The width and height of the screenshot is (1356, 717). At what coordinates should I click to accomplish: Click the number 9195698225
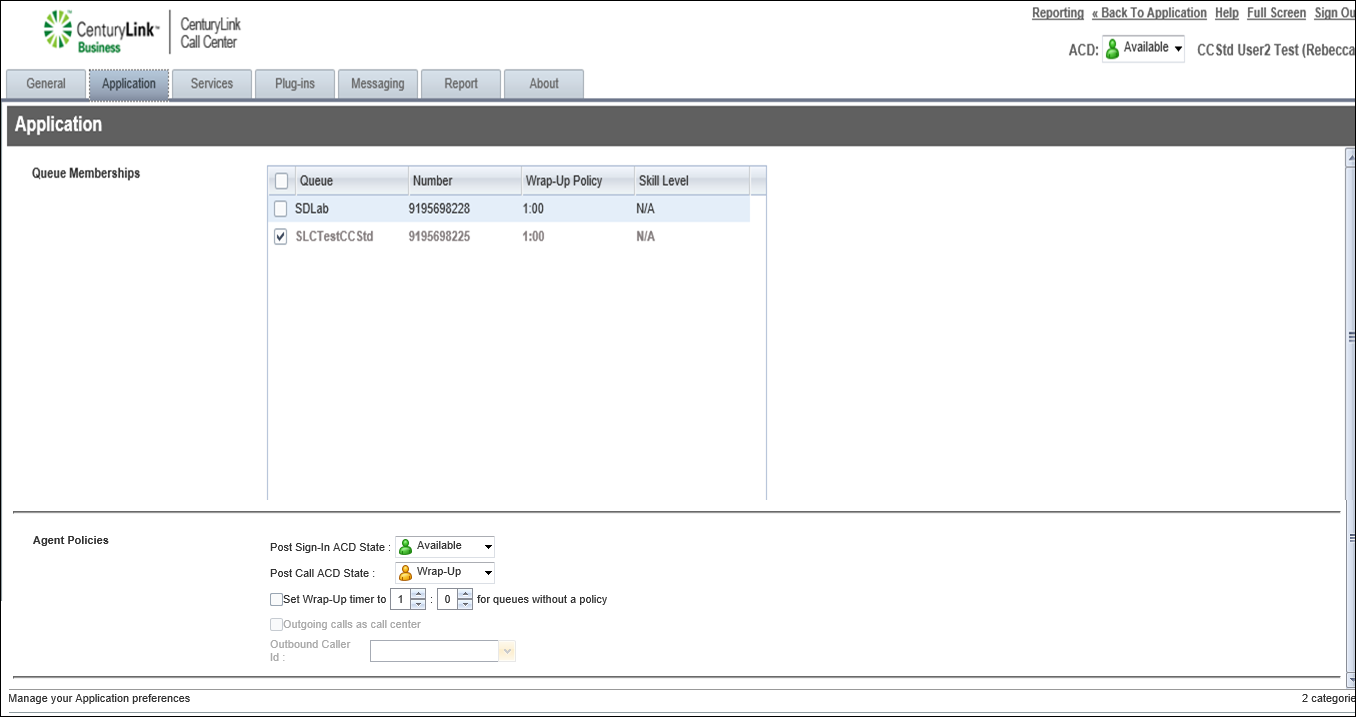click(x=439, y=237)
